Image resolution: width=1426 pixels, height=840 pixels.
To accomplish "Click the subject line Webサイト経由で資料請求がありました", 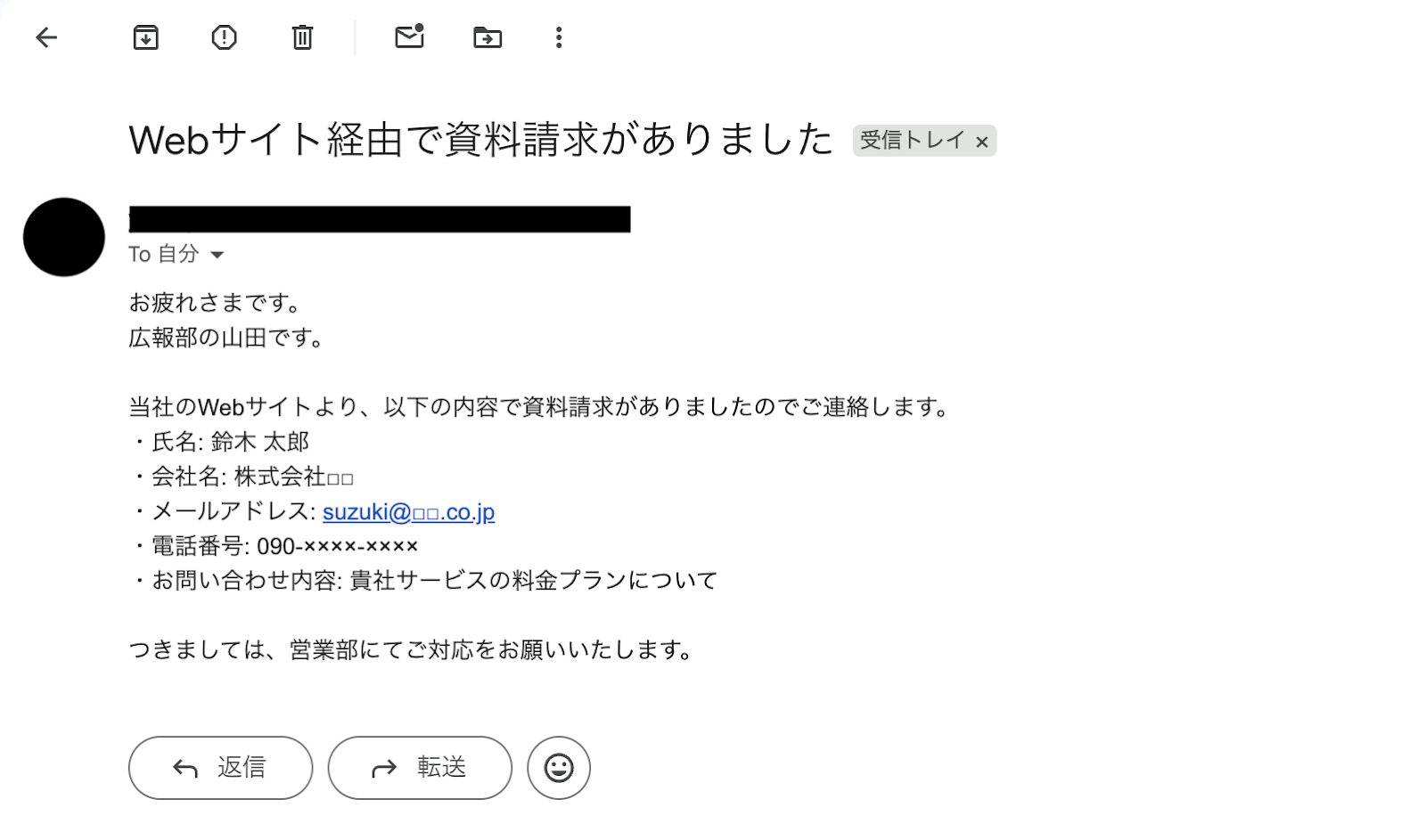I will [x=481, y=140].
